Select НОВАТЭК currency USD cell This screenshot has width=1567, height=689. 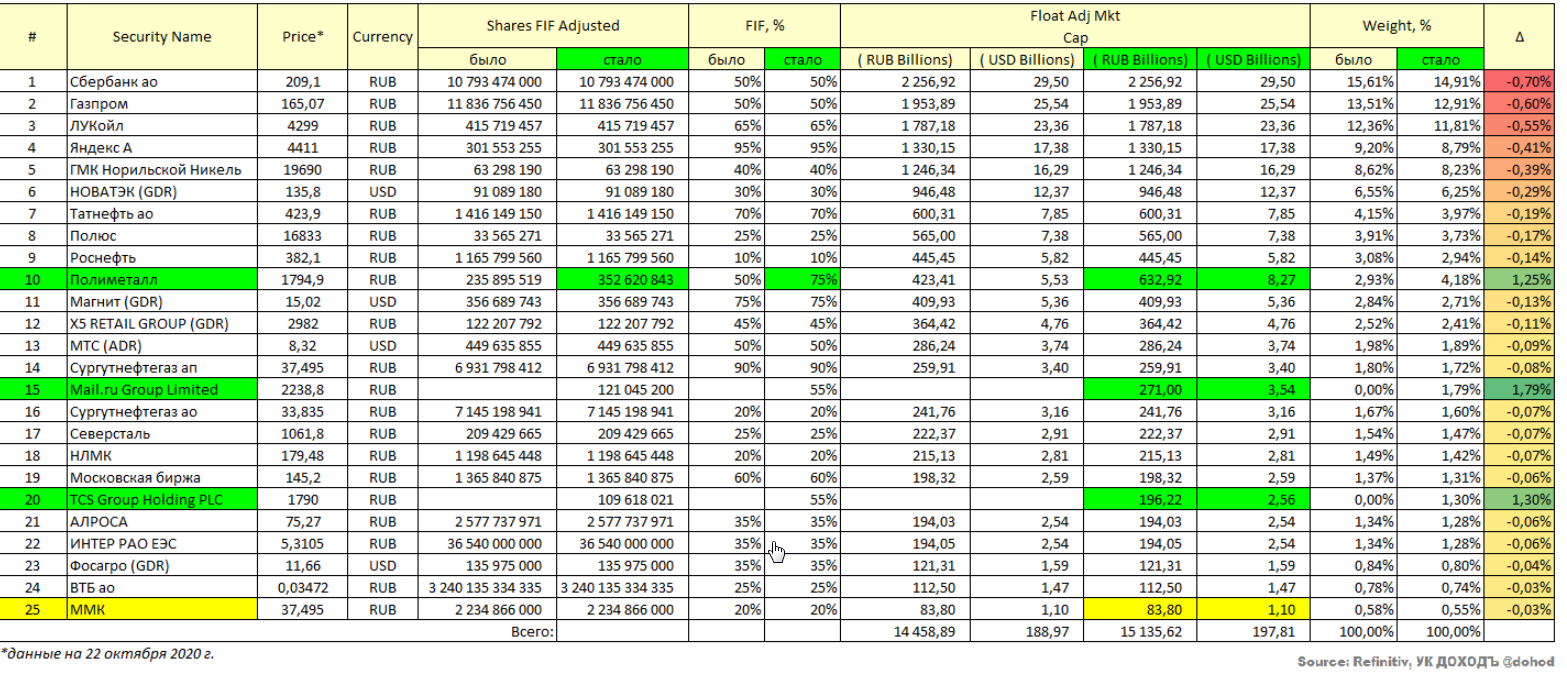coord(383,191)
